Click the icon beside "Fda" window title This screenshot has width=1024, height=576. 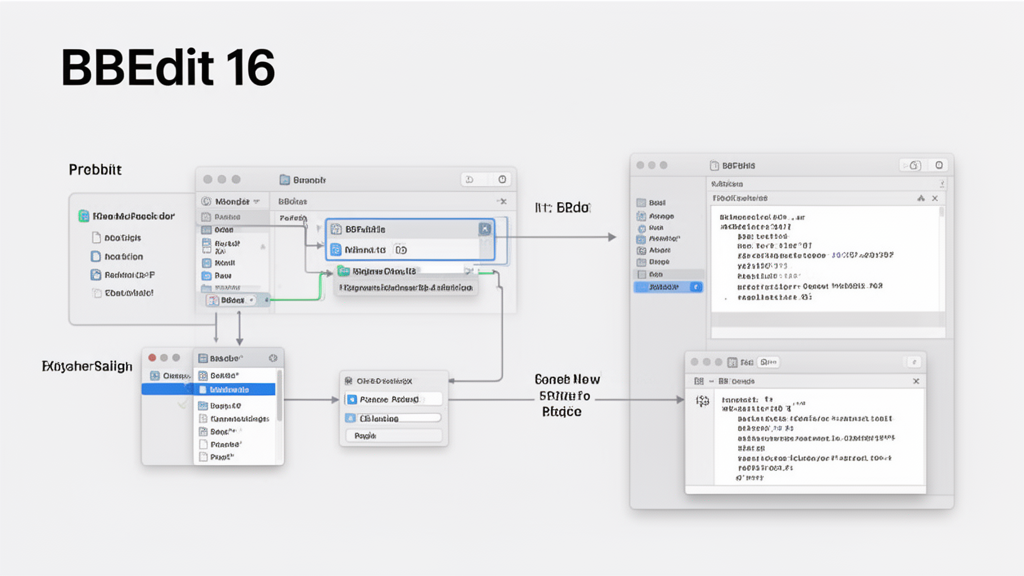[x=733, y=362]
